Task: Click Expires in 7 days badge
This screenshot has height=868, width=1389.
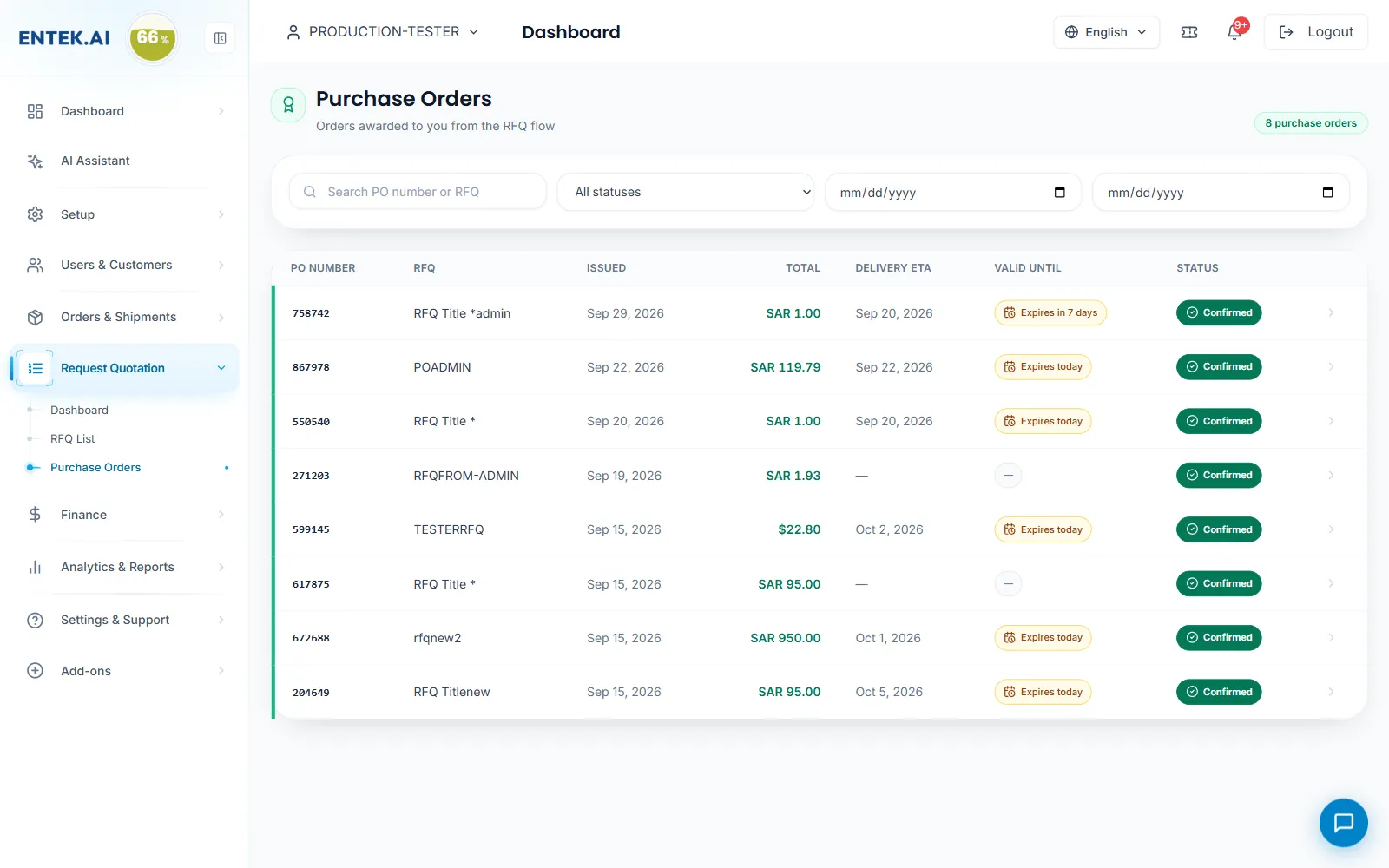Action: point(1050,312)
